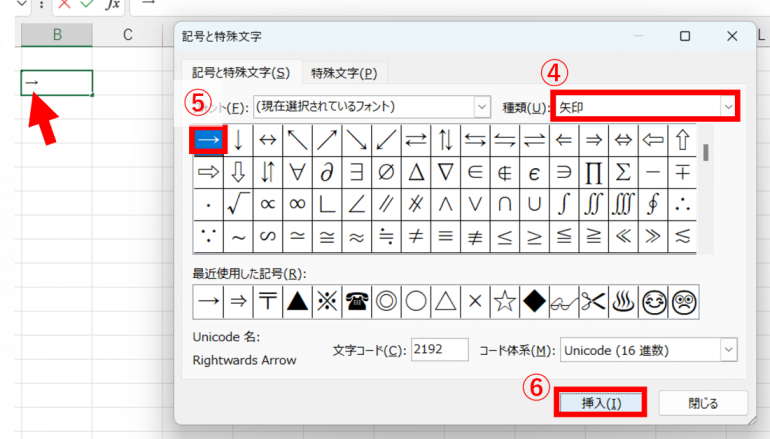Select the union ∪ symbol
770x439 pixels.
534,204
